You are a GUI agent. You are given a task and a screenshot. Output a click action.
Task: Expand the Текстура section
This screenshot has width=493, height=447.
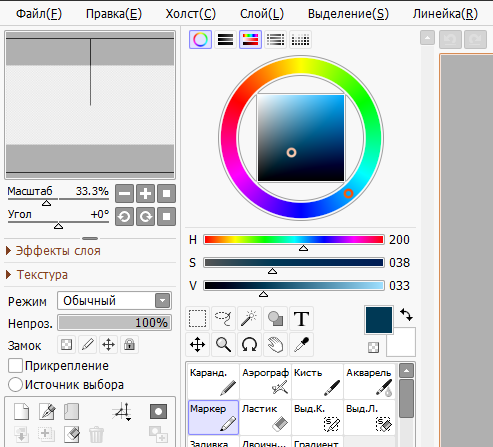[x=37, y=275]
